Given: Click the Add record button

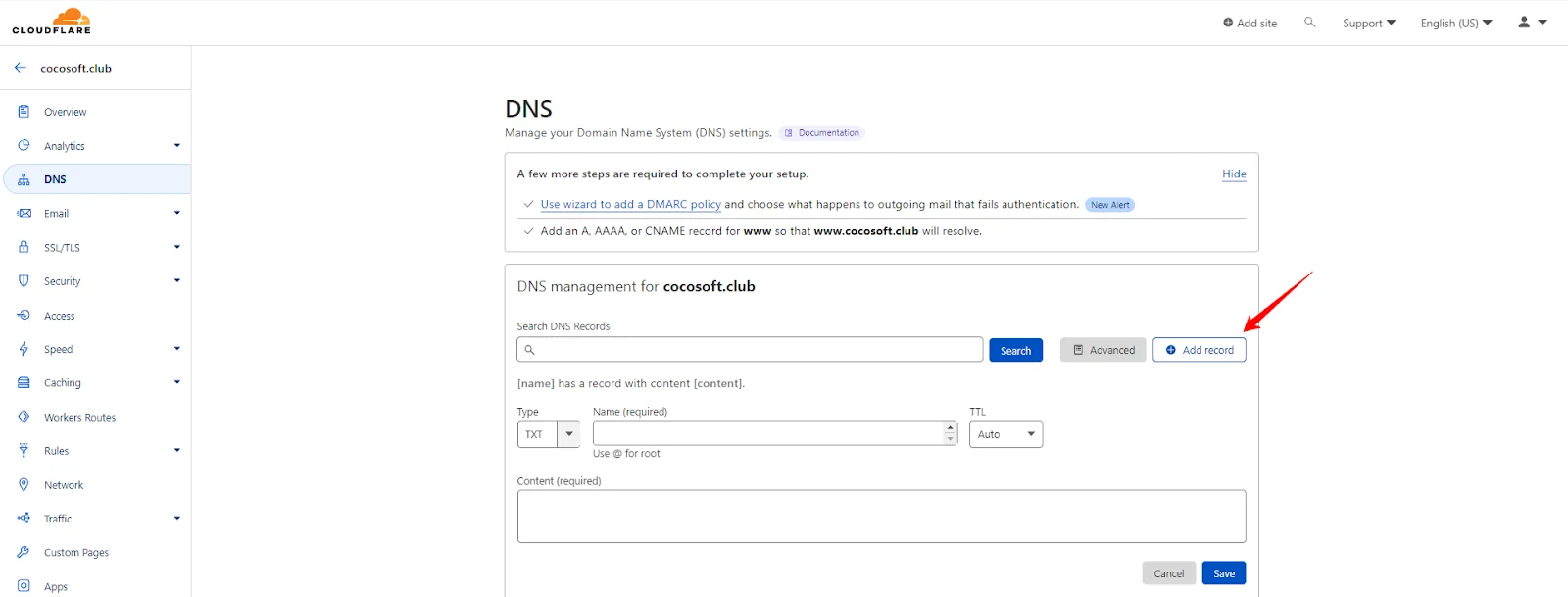Looking at the screenshot, I should tap(1199, 350).
